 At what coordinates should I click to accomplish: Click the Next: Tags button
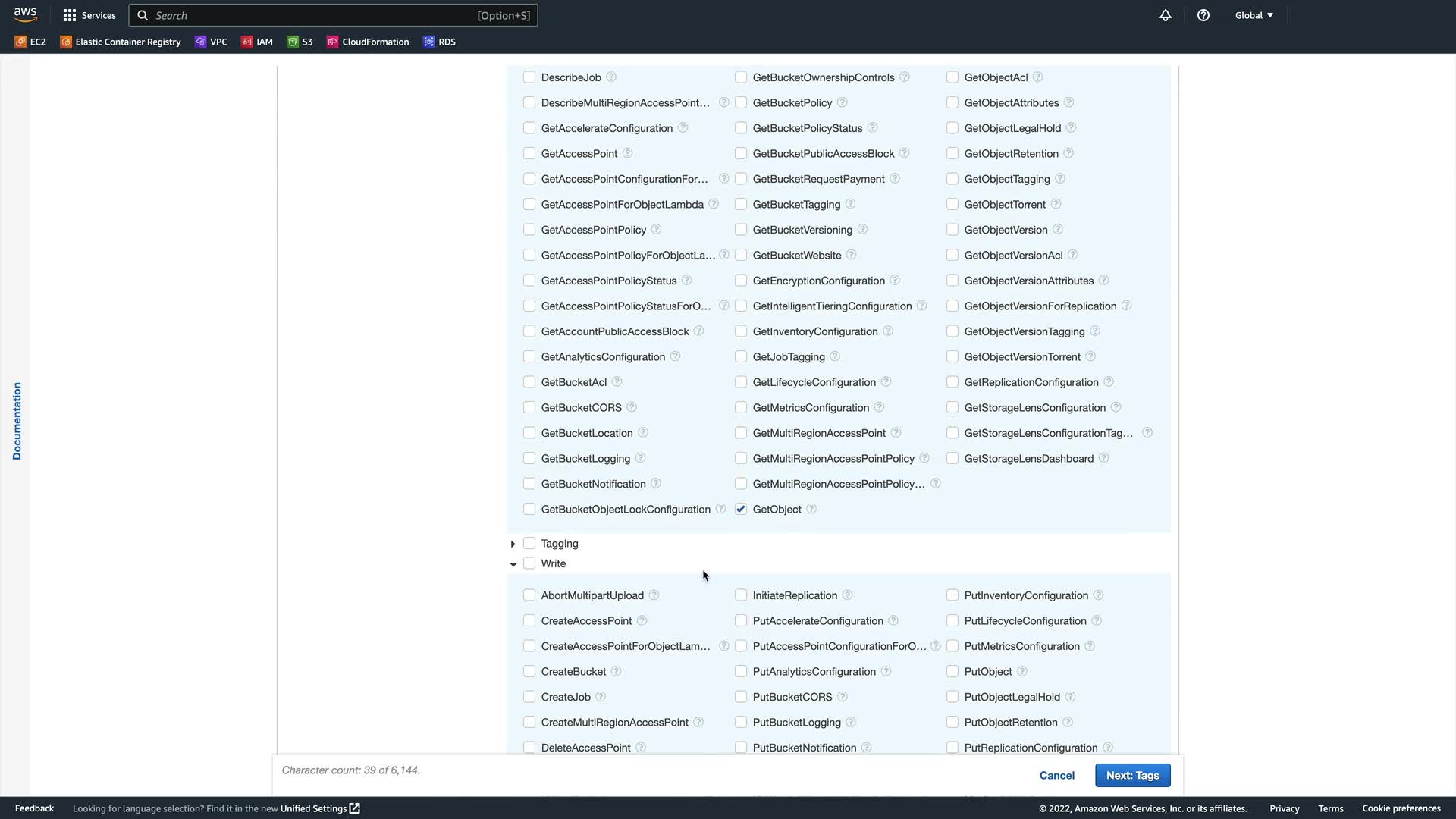coord(1132,775)
